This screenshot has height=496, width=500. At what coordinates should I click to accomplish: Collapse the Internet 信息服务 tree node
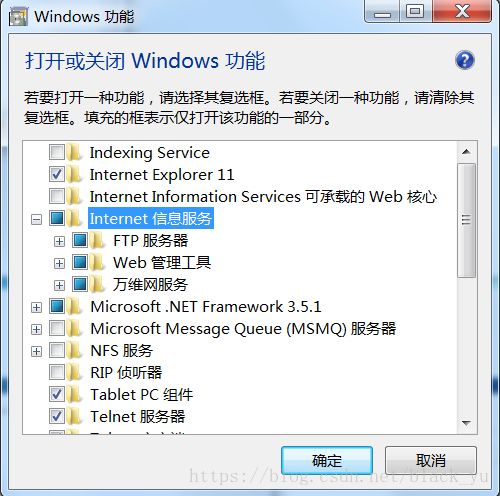[36, 219]
